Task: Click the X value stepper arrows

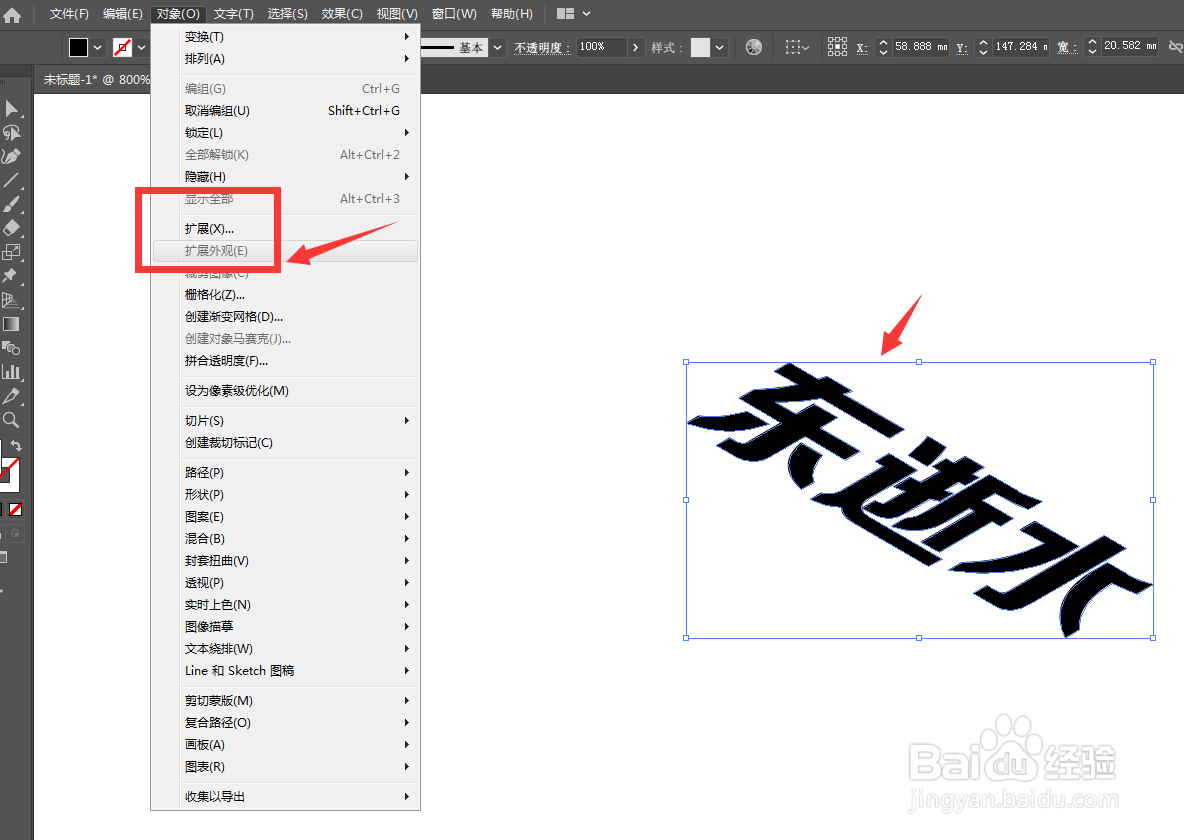Action: pyautogui.click(x=883, y=48)
